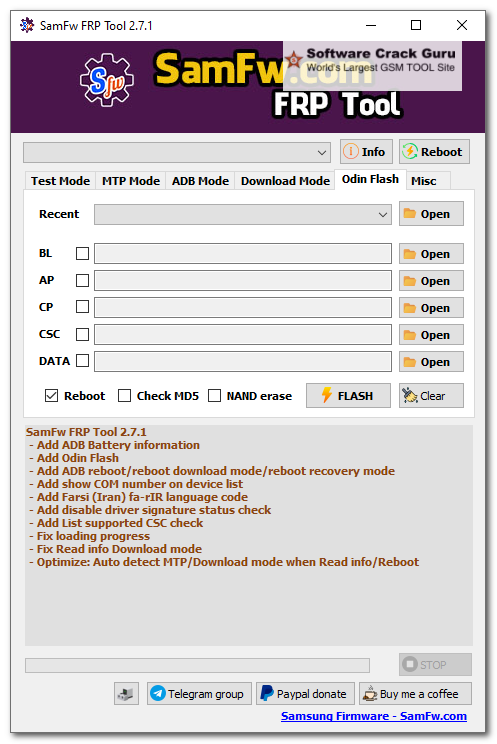Image resolution: width=497 pixels, height=744 pixels.
Task: Enable the DATA checkbox
Action: click(x=83, y=361)
